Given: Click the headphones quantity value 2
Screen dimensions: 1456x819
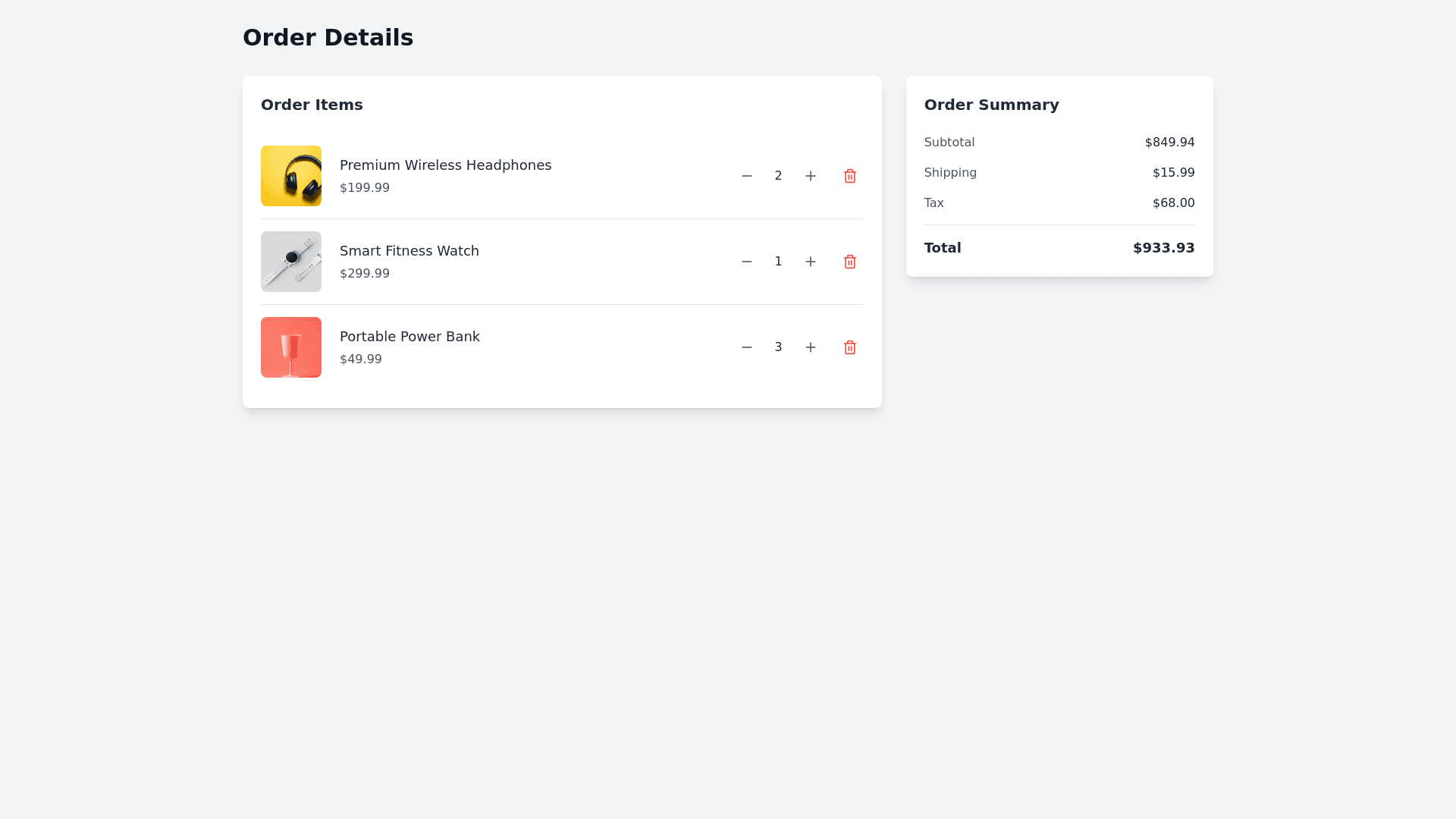Looking at the screenshot, I should 778,176.
